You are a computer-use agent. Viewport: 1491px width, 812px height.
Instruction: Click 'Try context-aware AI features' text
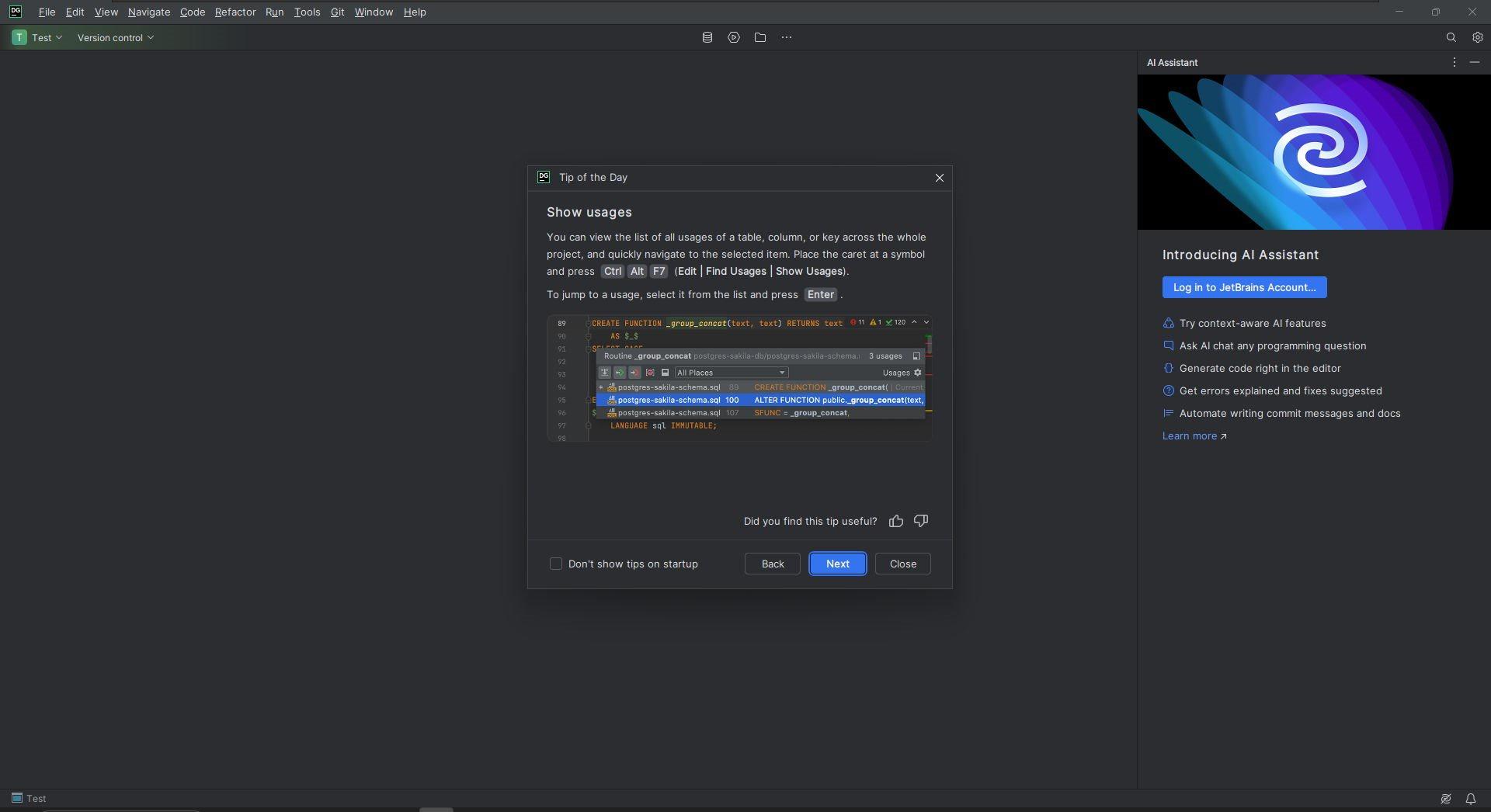coord(1253,324)
